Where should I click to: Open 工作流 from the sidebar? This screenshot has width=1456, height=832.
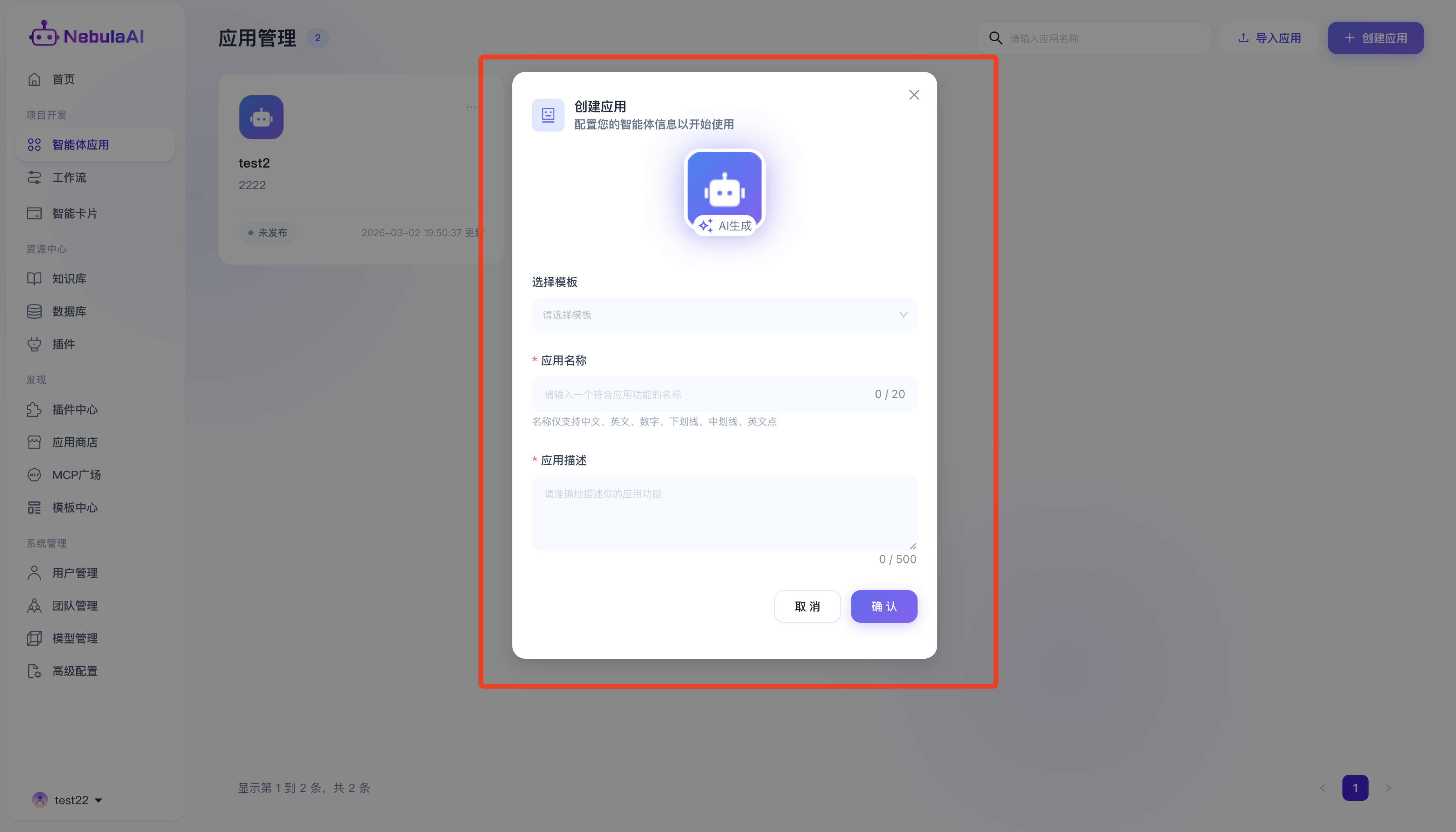(x=69, y=178)
